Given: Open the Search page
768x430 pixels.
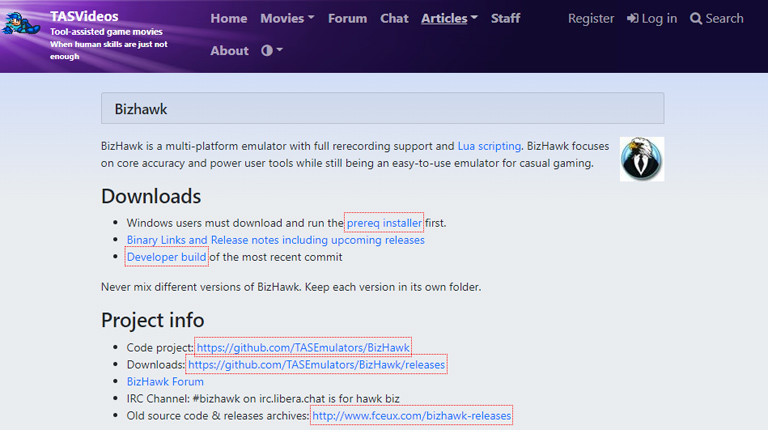Looking at the screenshot, I should [717, 18].
